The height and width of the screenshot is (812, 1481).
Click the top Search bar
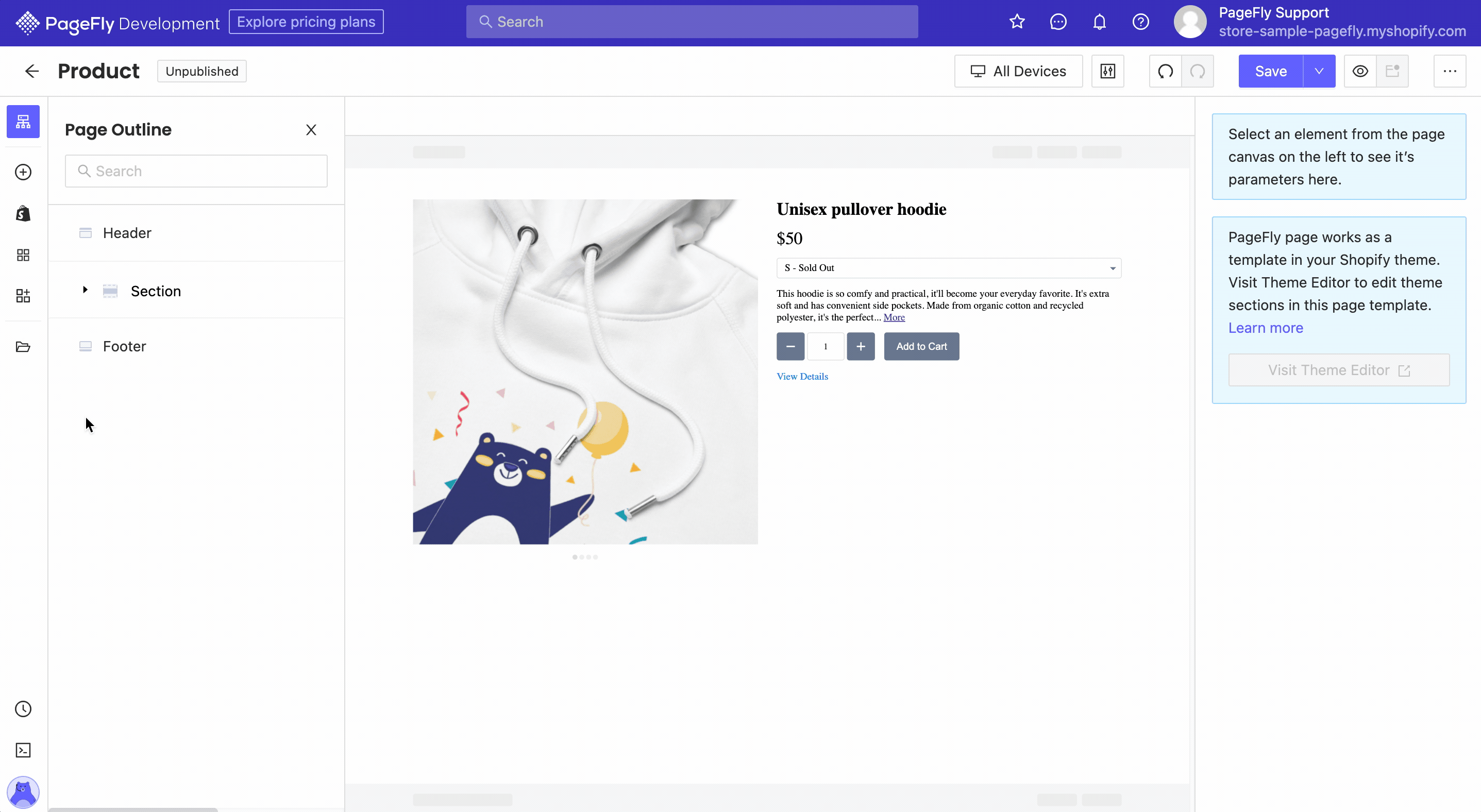[692, 22]
